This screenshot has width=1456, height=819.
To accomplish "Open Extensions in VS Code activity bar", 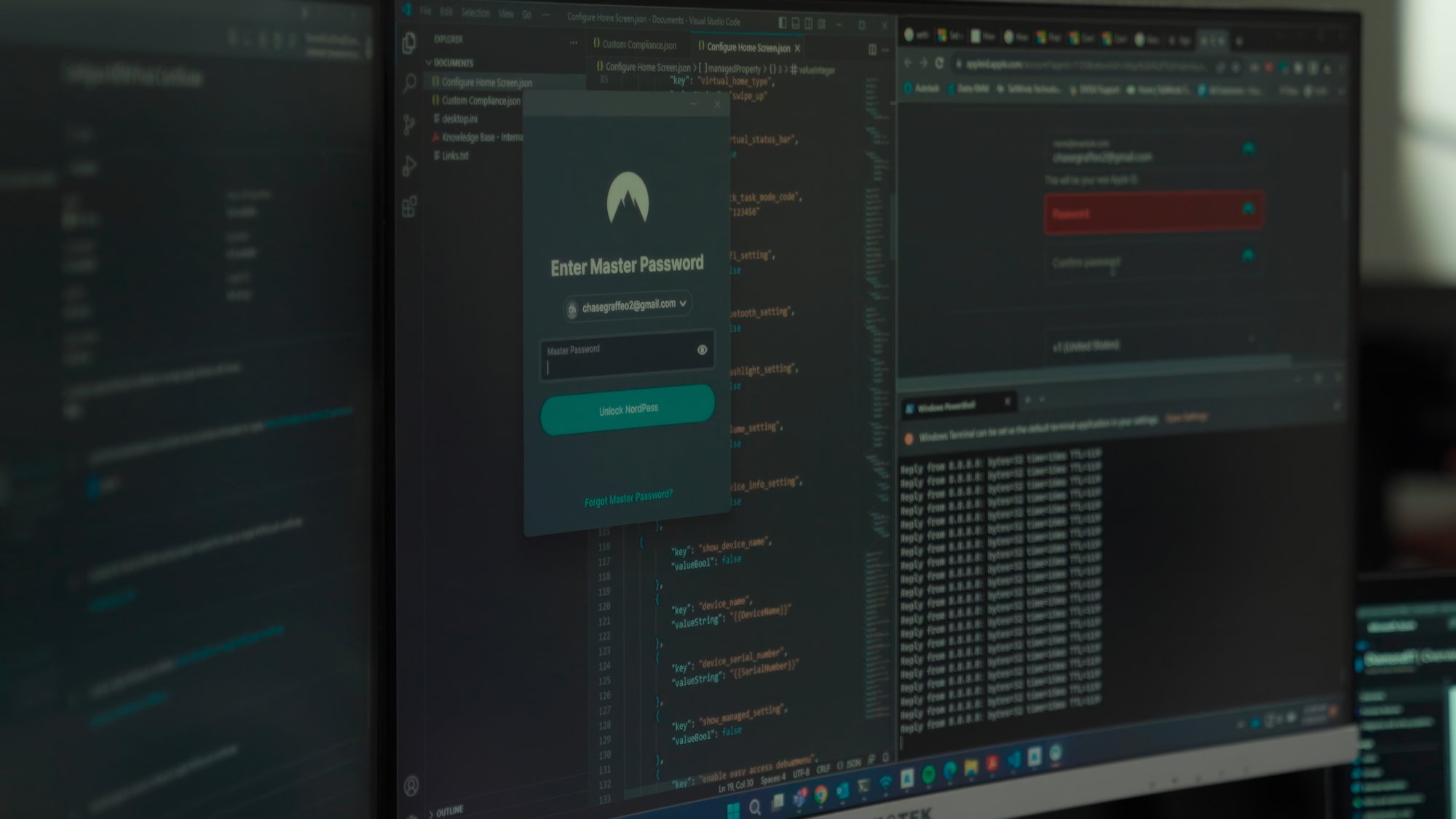I will [409, 207].
